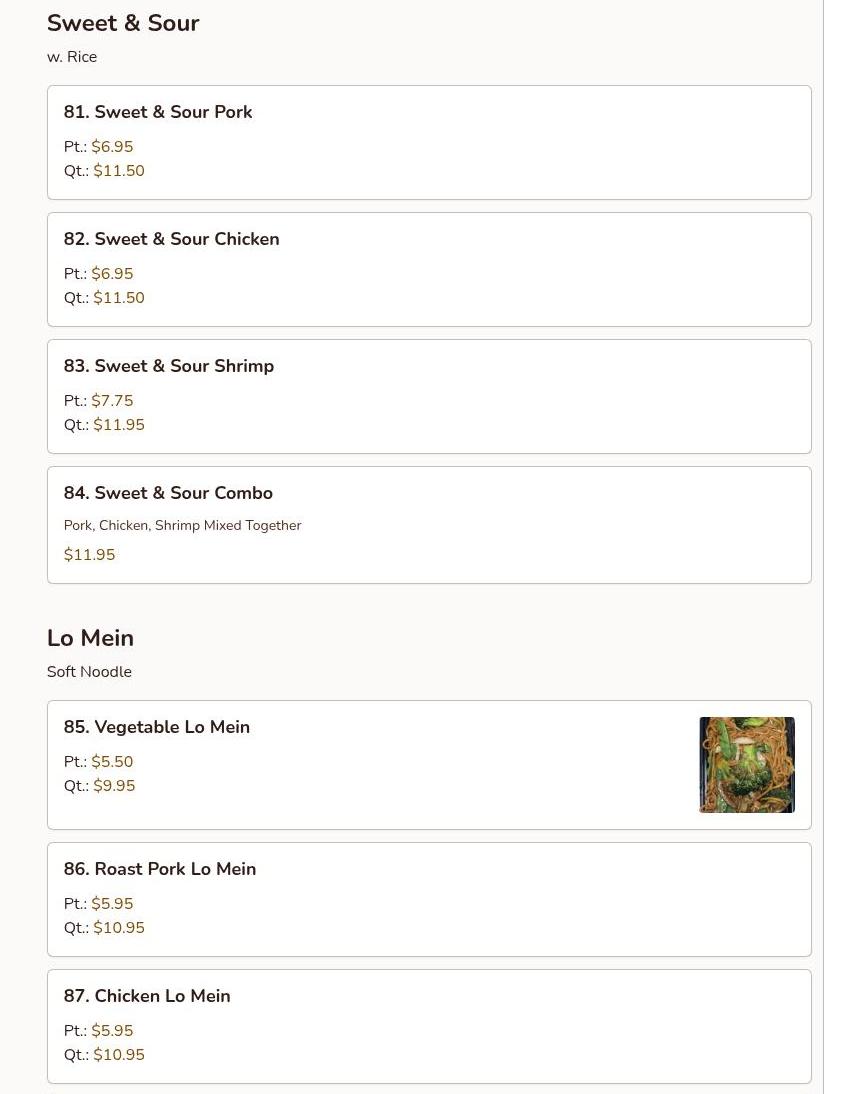
Task: Select the 87. Chicken Lo Mein item
Action: click(147, 996)
